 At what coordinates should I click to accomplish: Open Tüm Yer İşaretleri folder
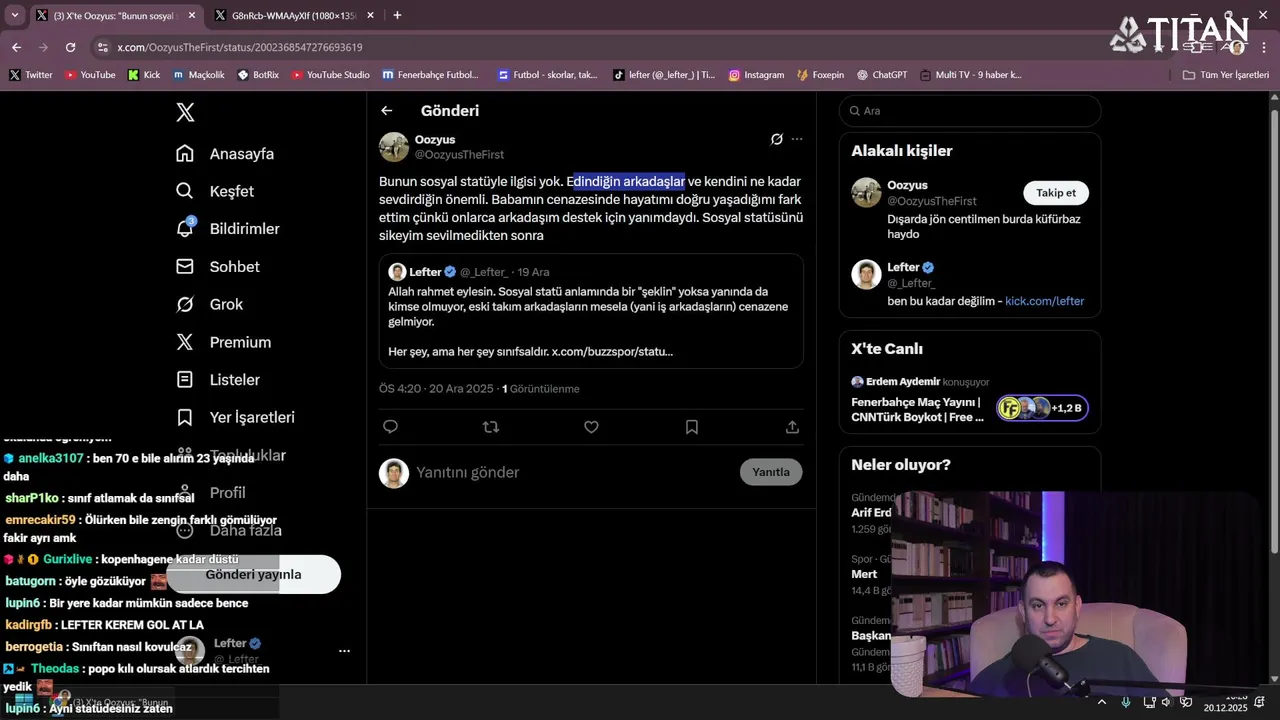pyautogui.click(x=1226, y=75)
